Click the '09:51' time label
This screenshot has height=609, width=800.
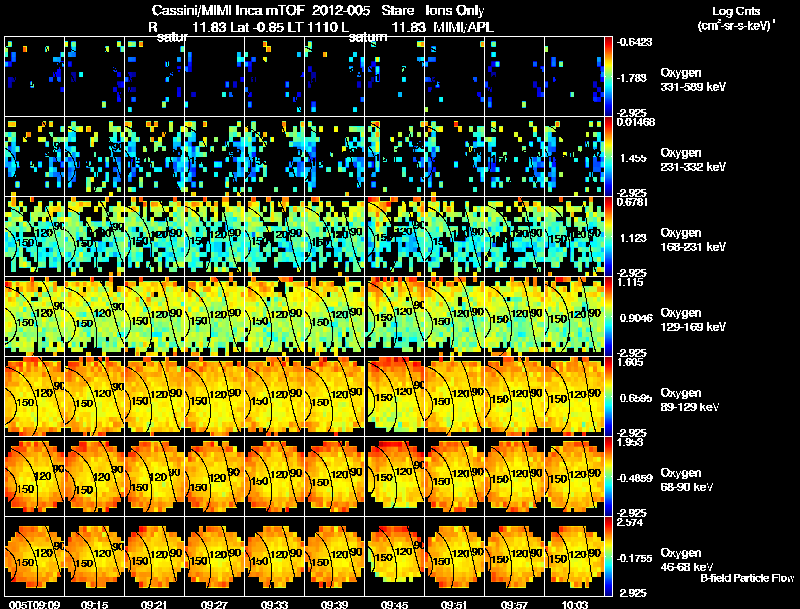(x=454, y=604)
